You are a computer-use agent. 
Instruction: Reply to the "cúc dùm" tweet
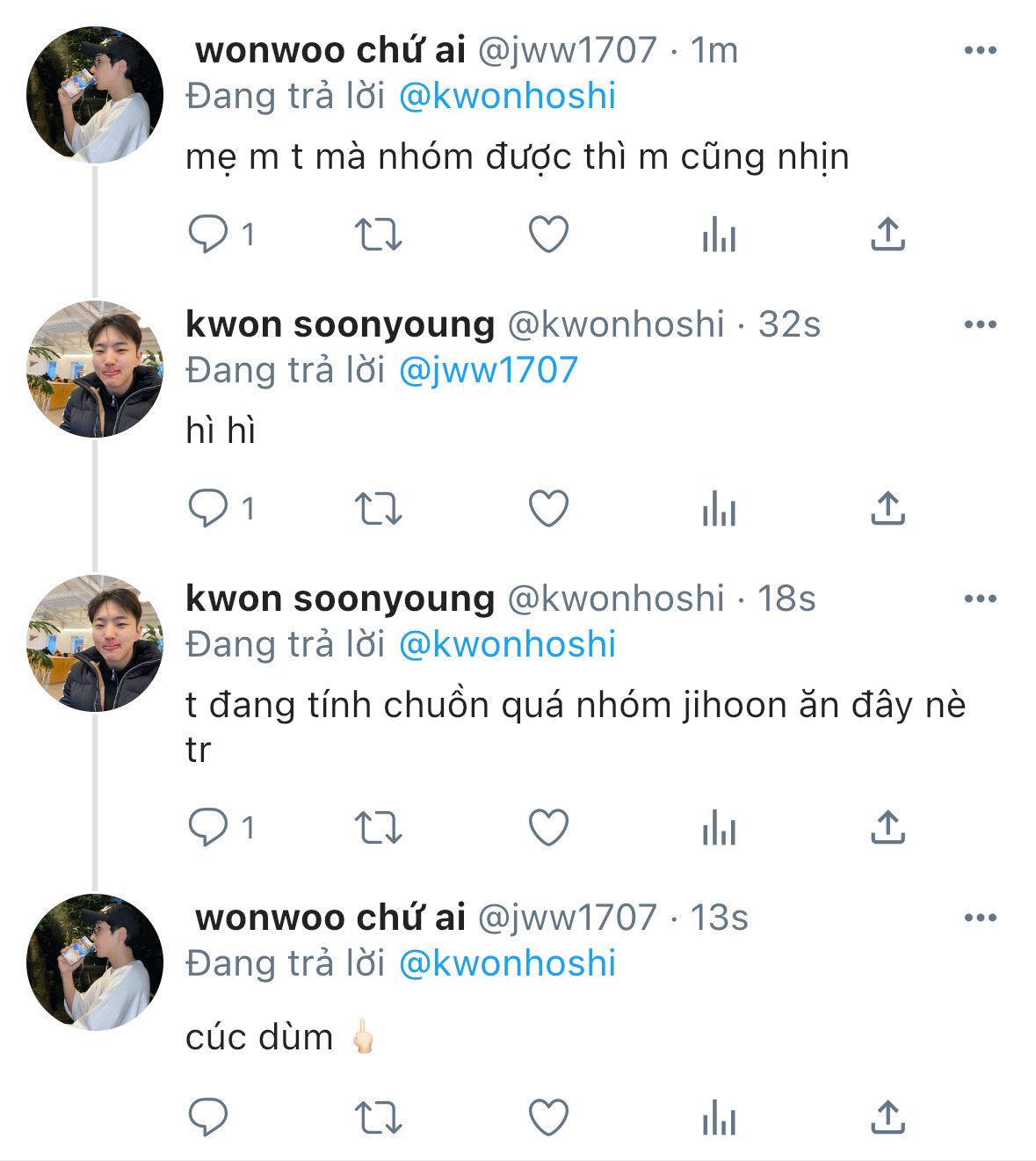(x=209, y=1118)
